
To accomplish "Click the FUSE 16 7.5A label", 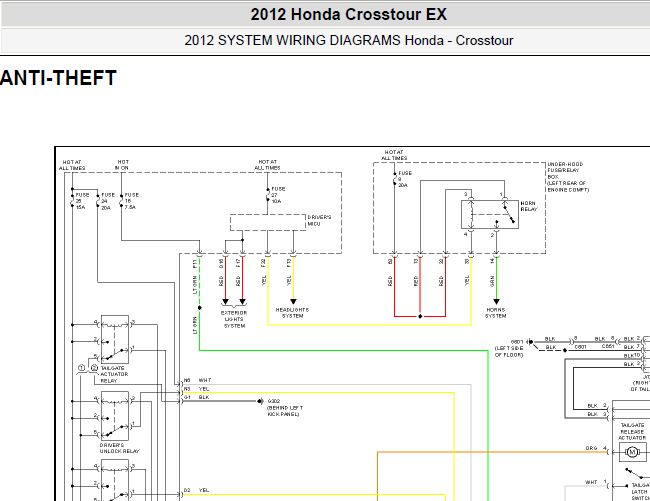I will pos(131,201).
